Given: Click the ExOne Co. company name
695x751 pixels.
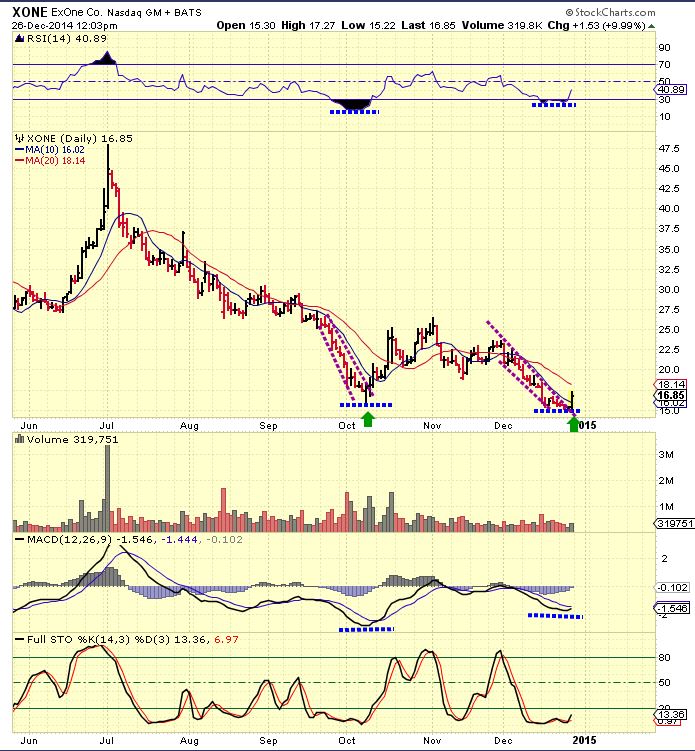Looking at the screenshot, I should [77, 12].
